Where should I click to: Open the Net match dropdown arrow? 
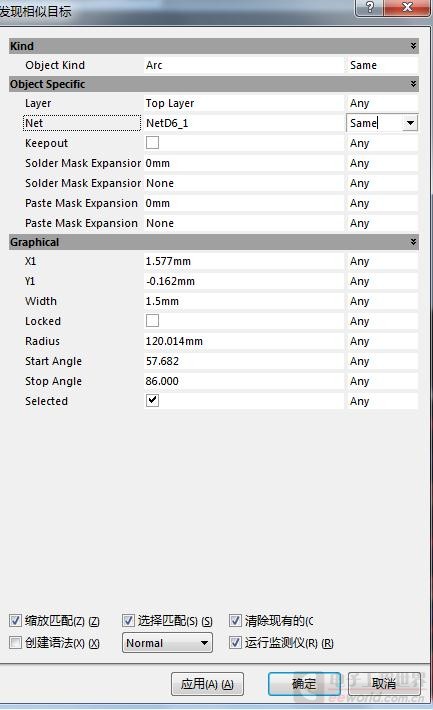click(x=410, y=123)
